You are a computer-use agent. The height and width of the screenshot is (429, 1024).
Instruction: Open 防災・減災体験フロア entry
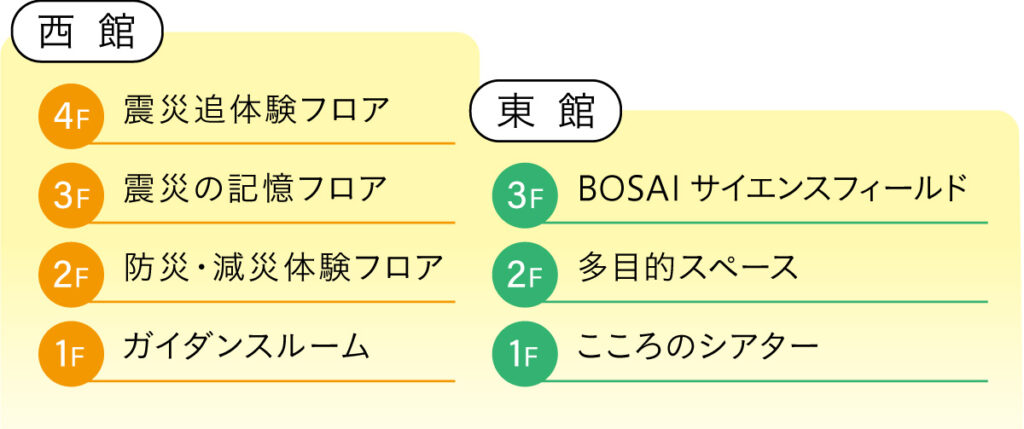coord(283,268)
